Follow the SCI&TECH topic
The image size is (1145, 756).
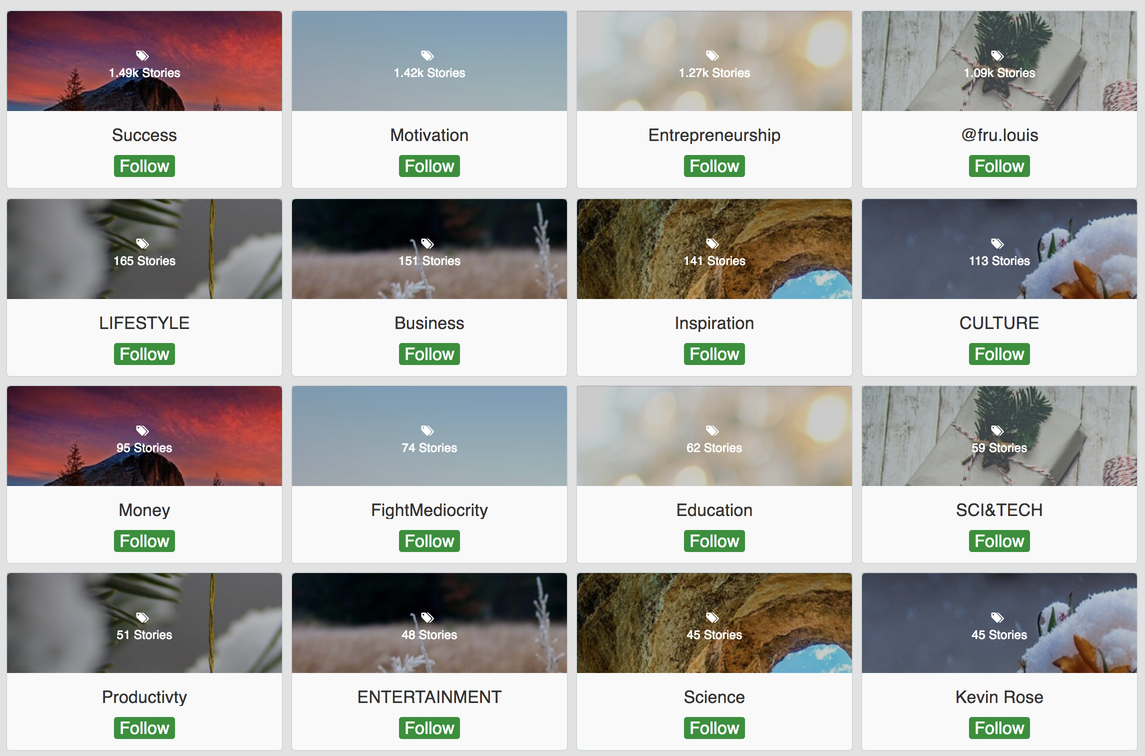999,541
